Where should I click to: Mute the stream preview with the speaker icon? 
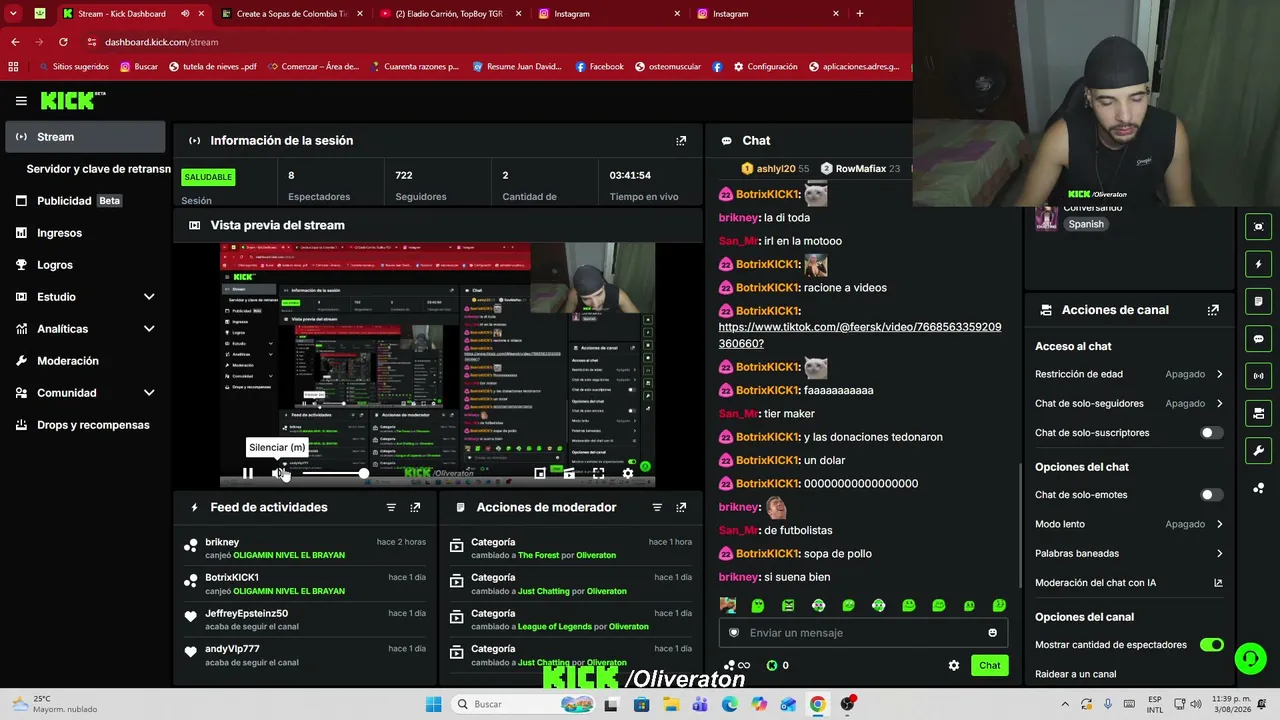click(x=280, y=473)
